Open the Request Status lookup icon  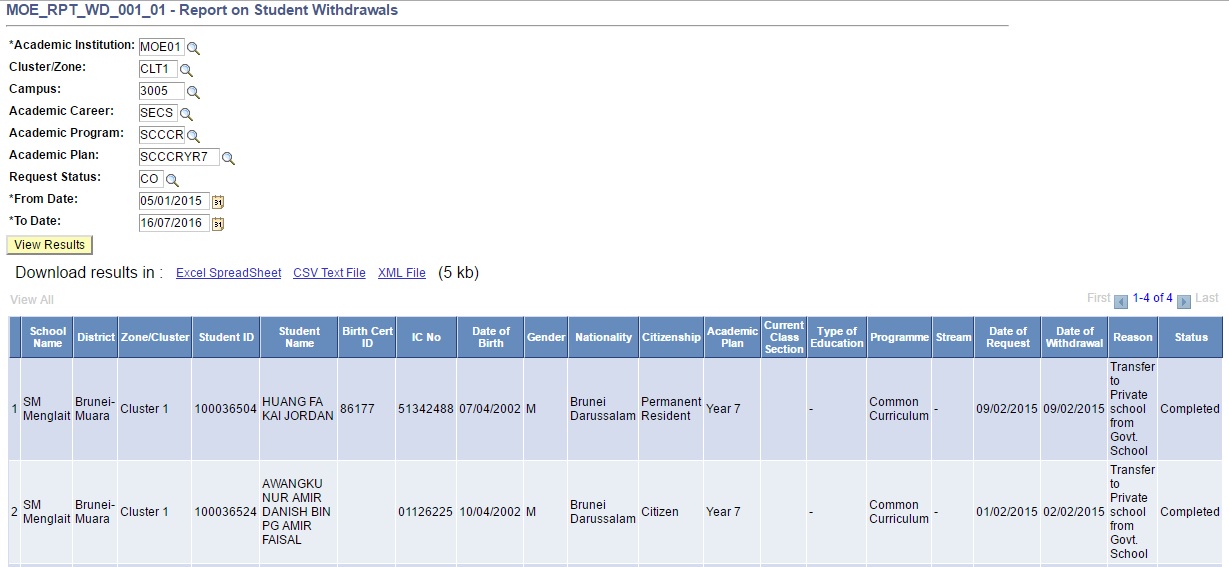[172, 180]
